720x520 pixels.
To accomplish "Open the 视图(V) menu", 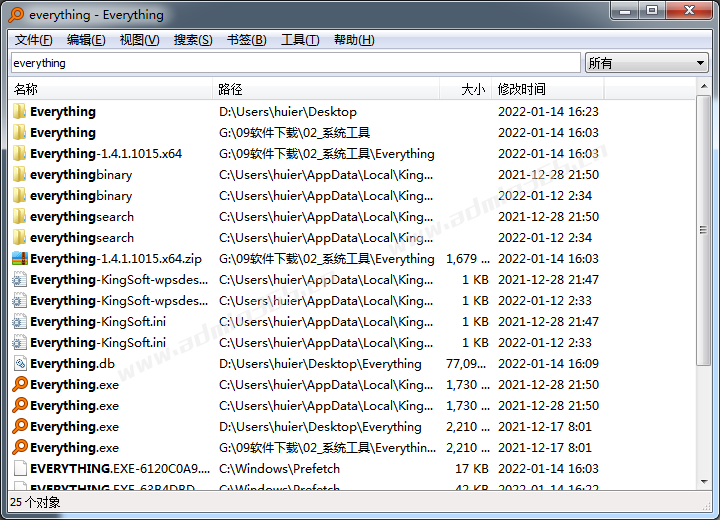I will point(140,40).
